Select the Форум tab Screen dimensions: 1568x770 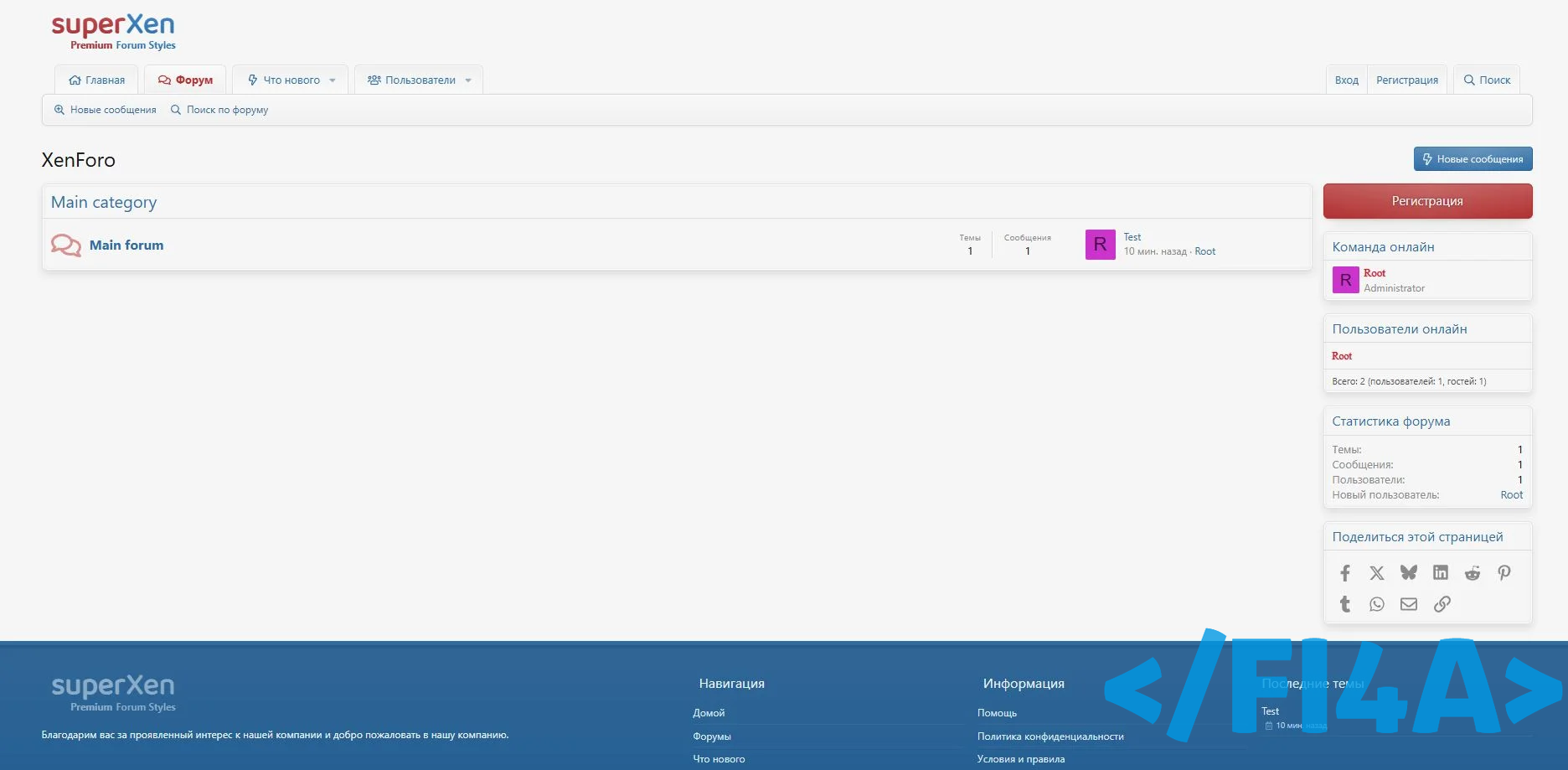pos(185,80)
